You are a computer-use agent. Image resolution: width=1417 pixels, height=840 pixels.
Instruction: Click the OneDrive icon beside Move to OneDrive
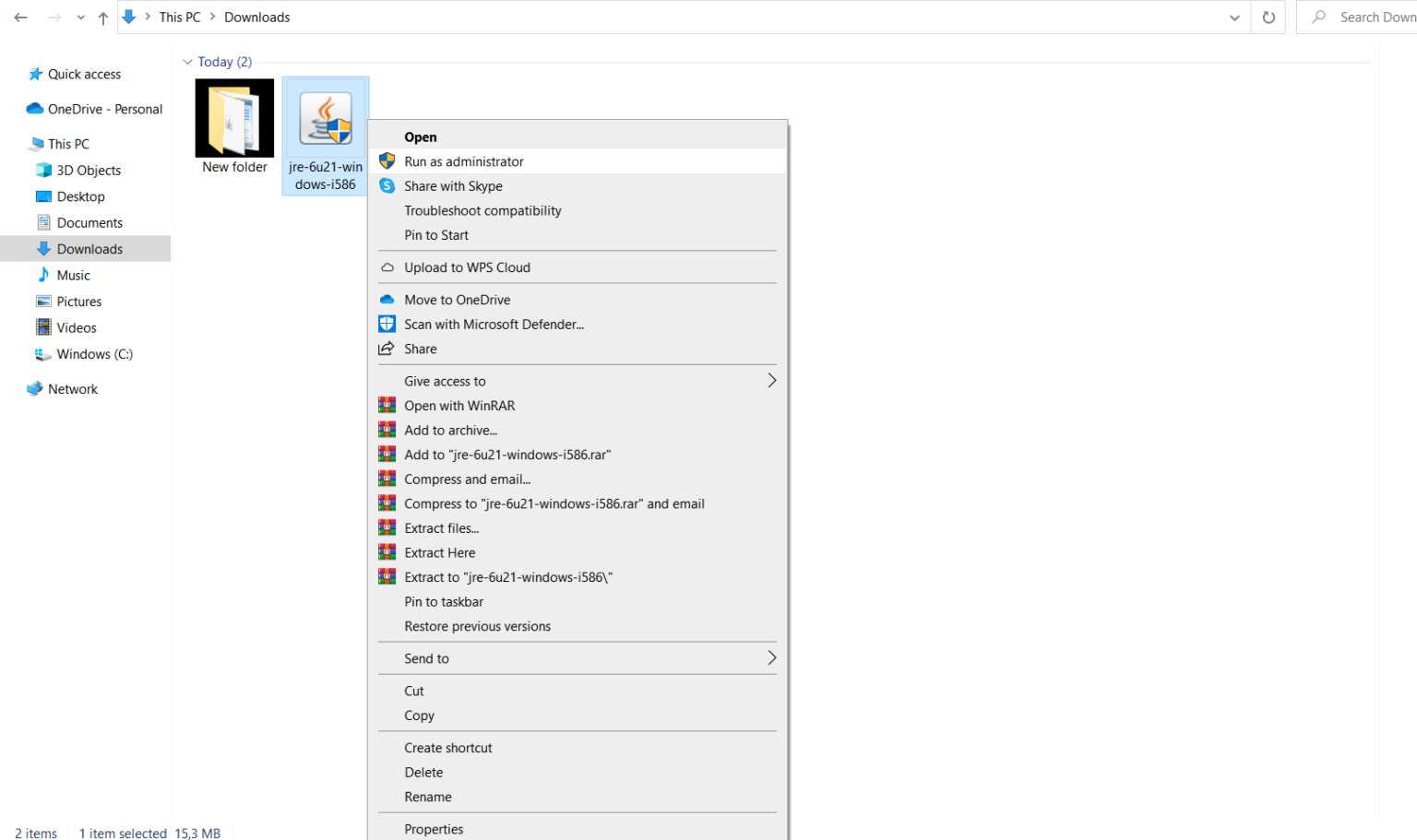(x=387, y=299)
